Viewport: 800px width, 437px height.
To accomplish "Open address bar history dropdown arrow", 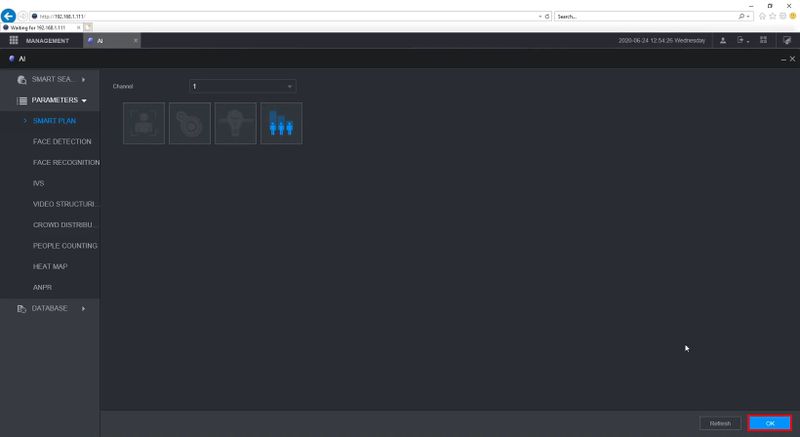I will 540,16.
